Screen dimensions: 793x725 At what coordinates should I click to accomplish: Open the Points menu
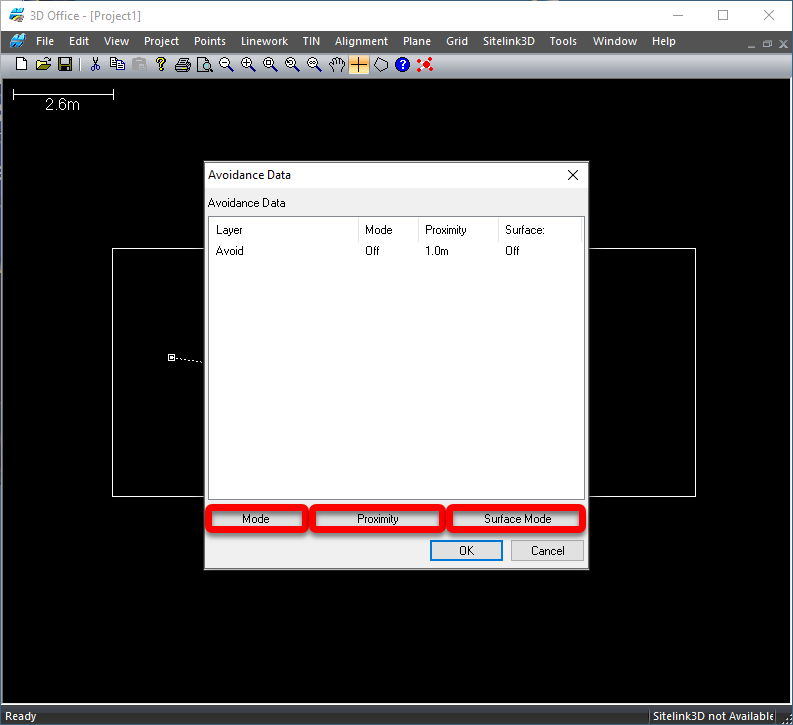(x=210, y=41)
